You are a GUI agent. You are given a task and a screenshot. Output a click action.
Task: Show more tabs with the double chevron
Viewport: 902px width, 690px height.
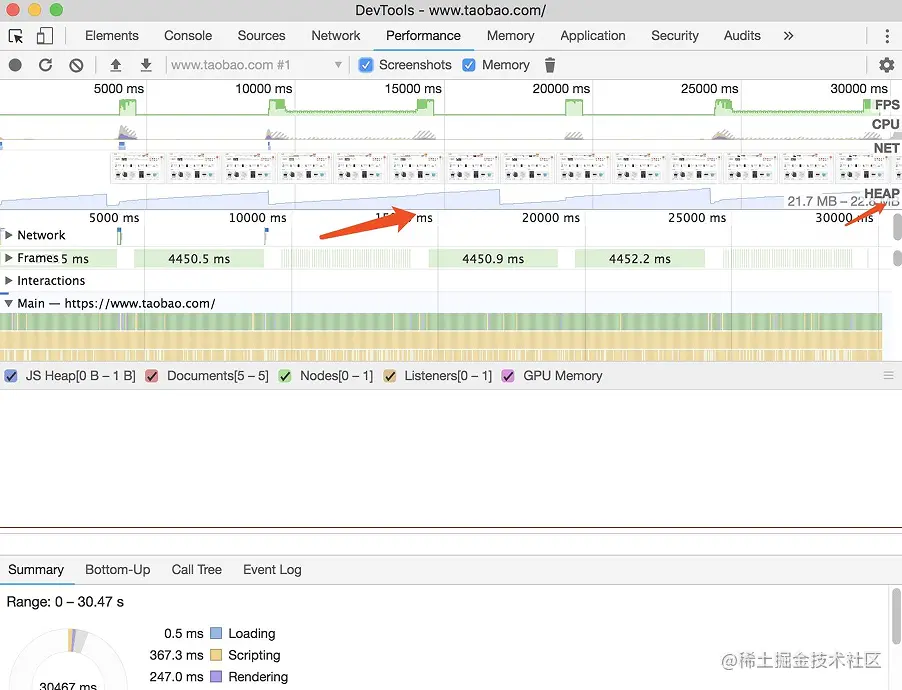[x=788, y=36]
